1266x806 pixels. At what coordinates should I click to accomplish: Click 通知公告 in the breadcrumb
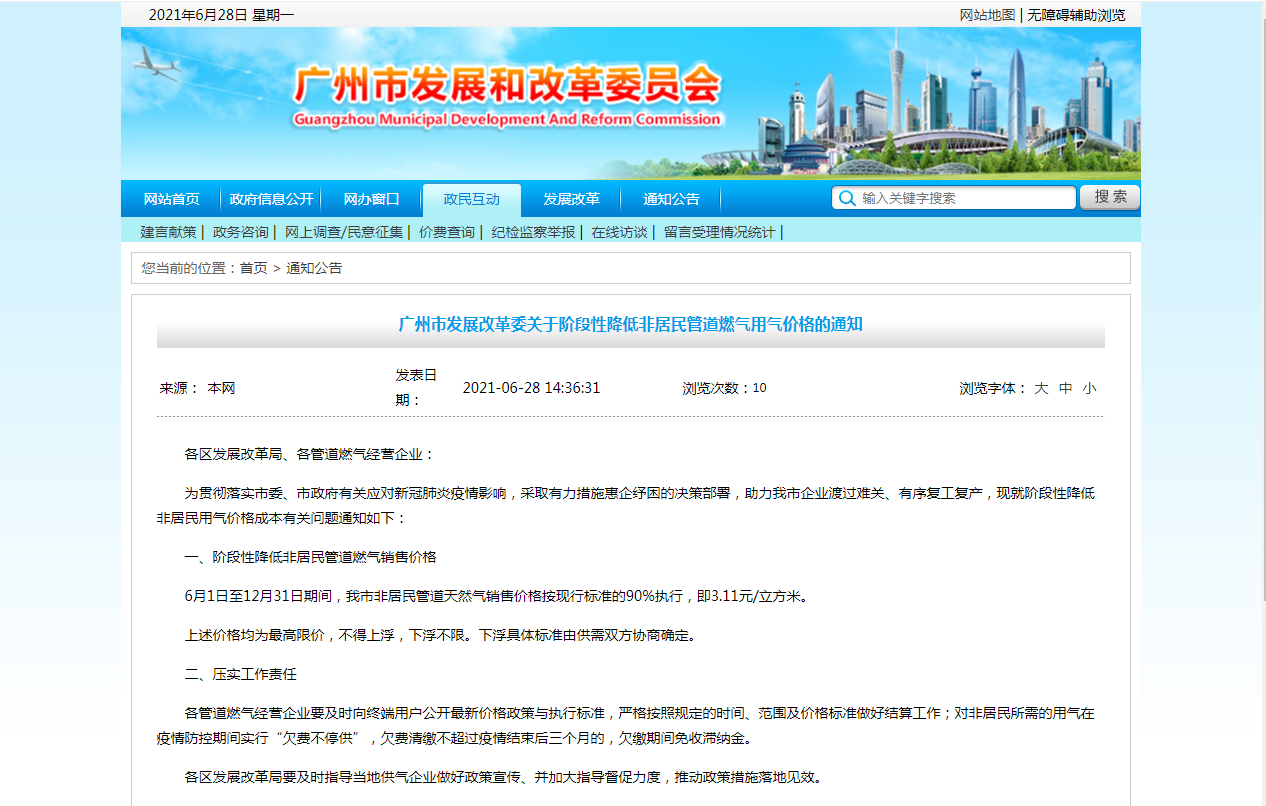pyautogui.click(x=314, y=268)
